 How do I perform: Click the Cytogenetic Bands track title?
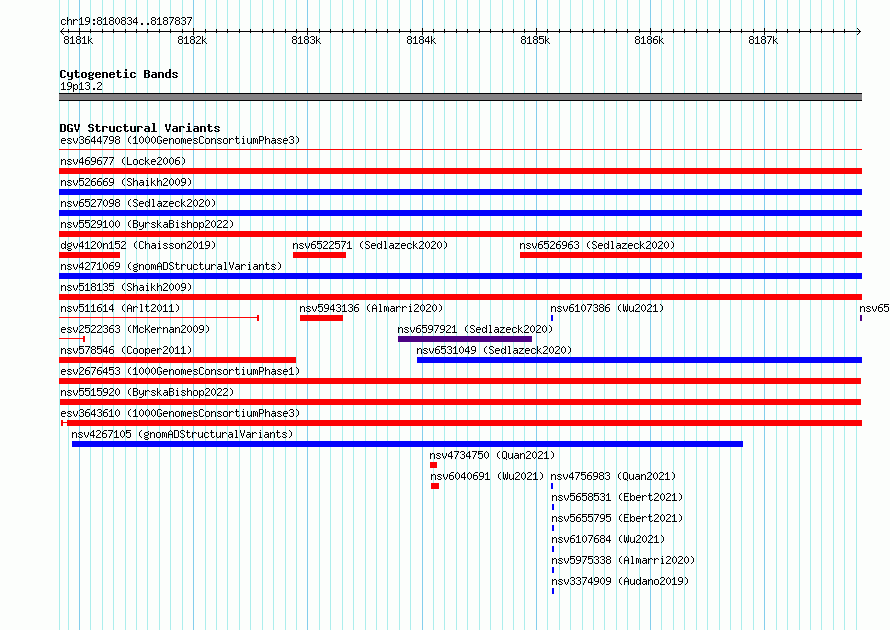pyautogui.click(x=119, y=74)
